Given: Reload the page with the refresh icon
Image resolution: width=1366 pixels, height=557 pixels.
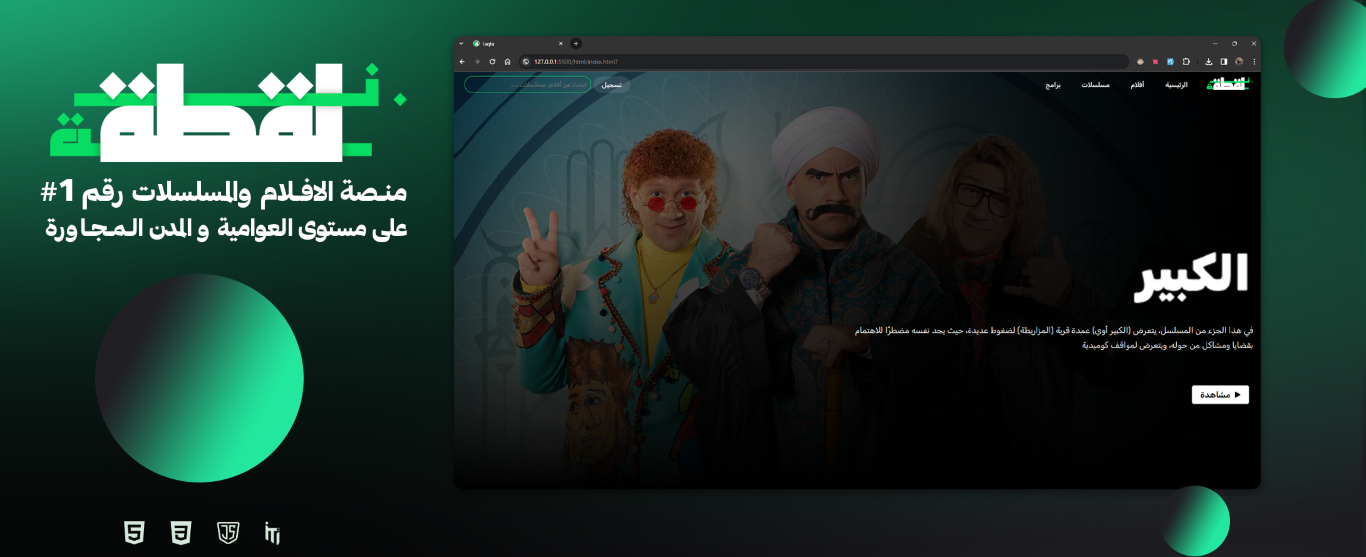Looking at the screenshot, I should (x=492, y=62).
